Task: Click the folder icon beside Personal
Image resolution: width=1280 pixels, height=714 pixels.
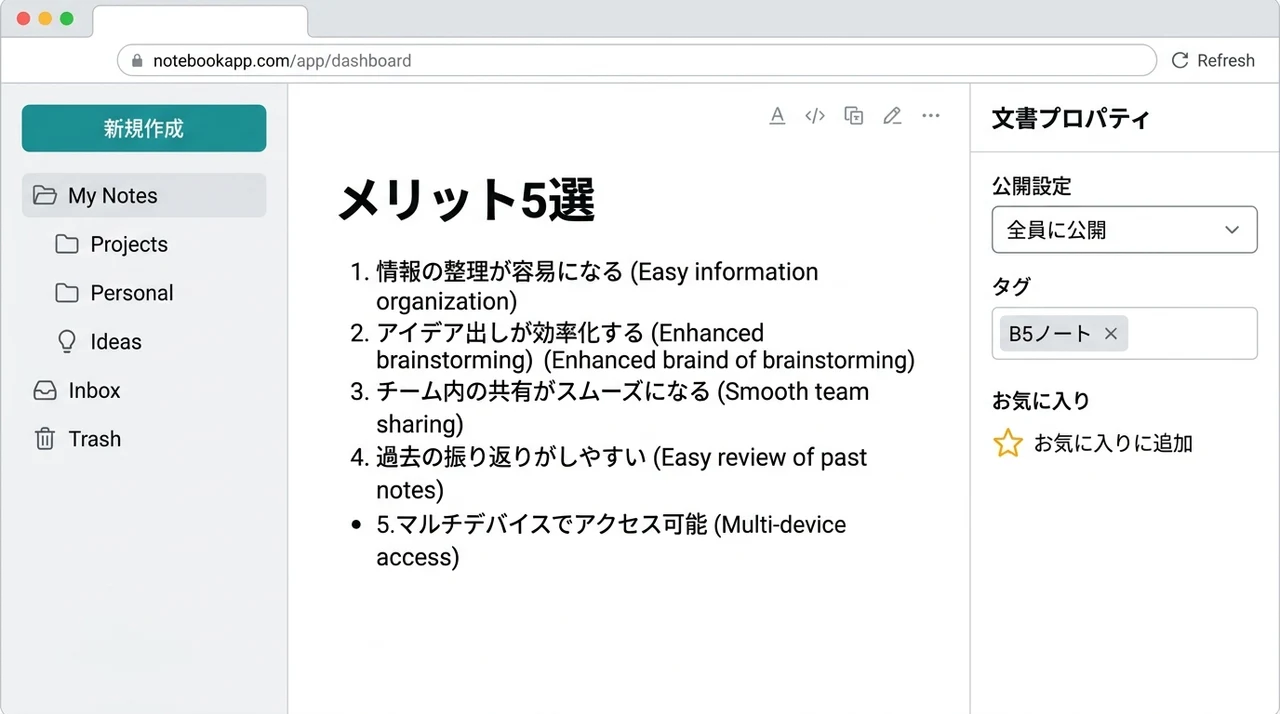Action: pos(67,293)
